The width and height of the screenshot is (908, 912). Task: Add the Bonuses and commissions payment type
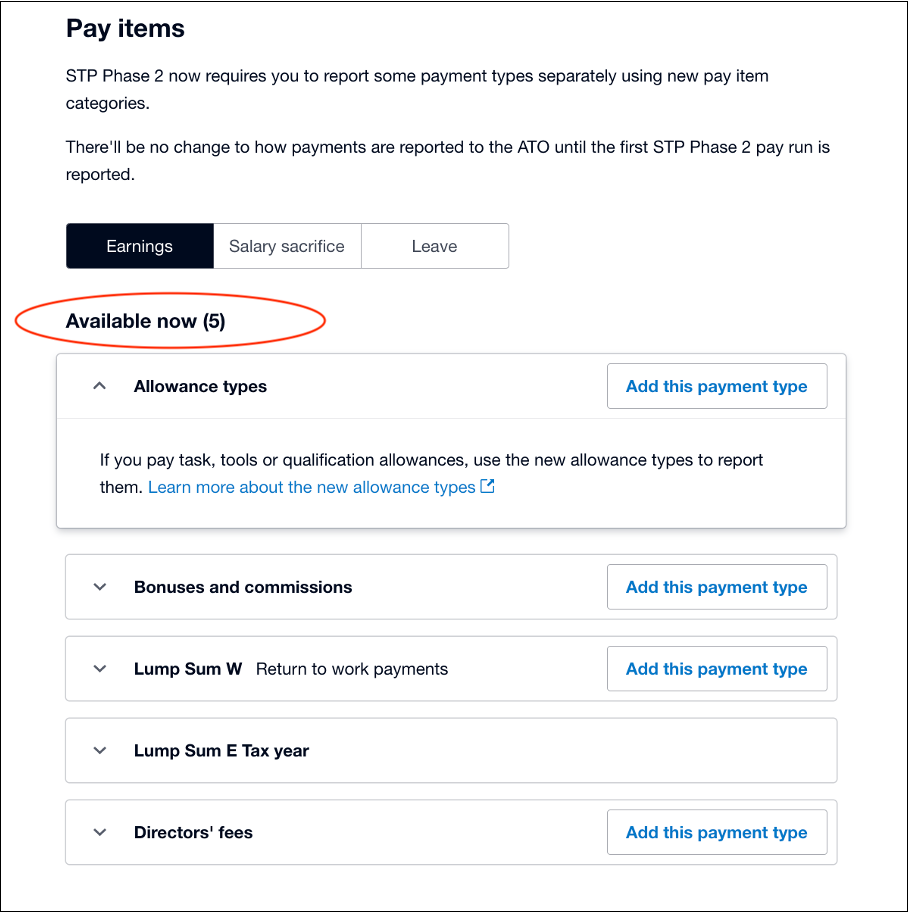point(717,587)
